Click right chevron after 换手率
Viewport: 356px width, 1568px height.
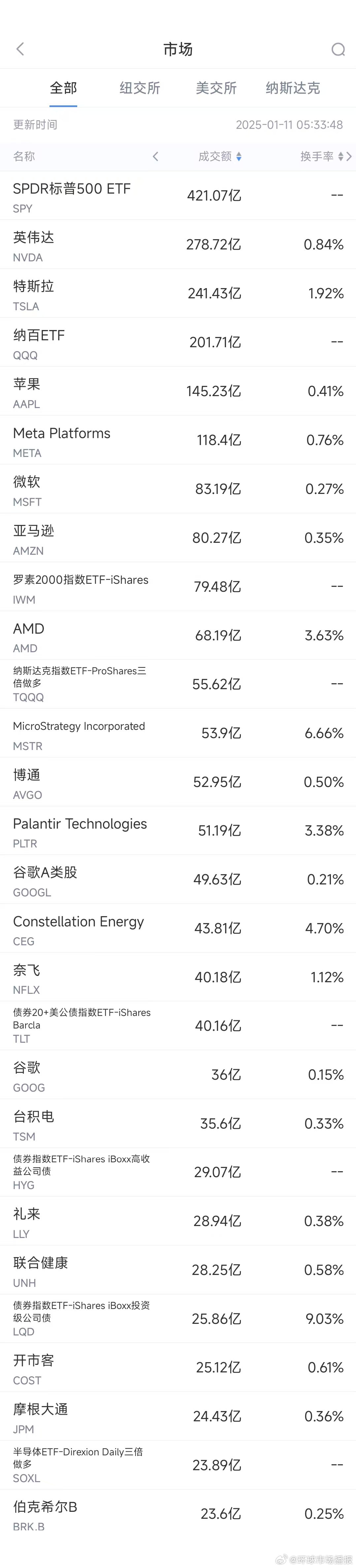349,156
